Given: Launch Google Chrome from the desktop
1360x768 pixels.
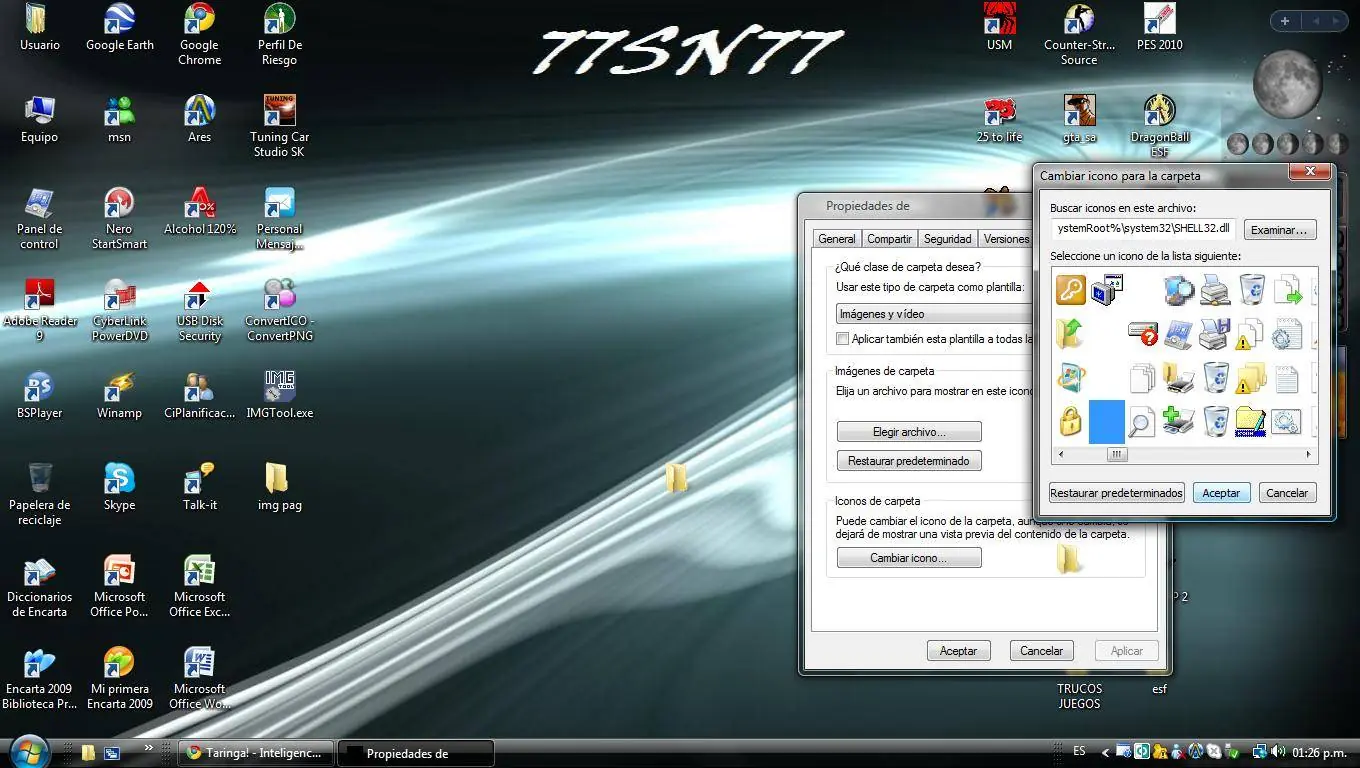Looking at the screenshot, I should [199, 34].
